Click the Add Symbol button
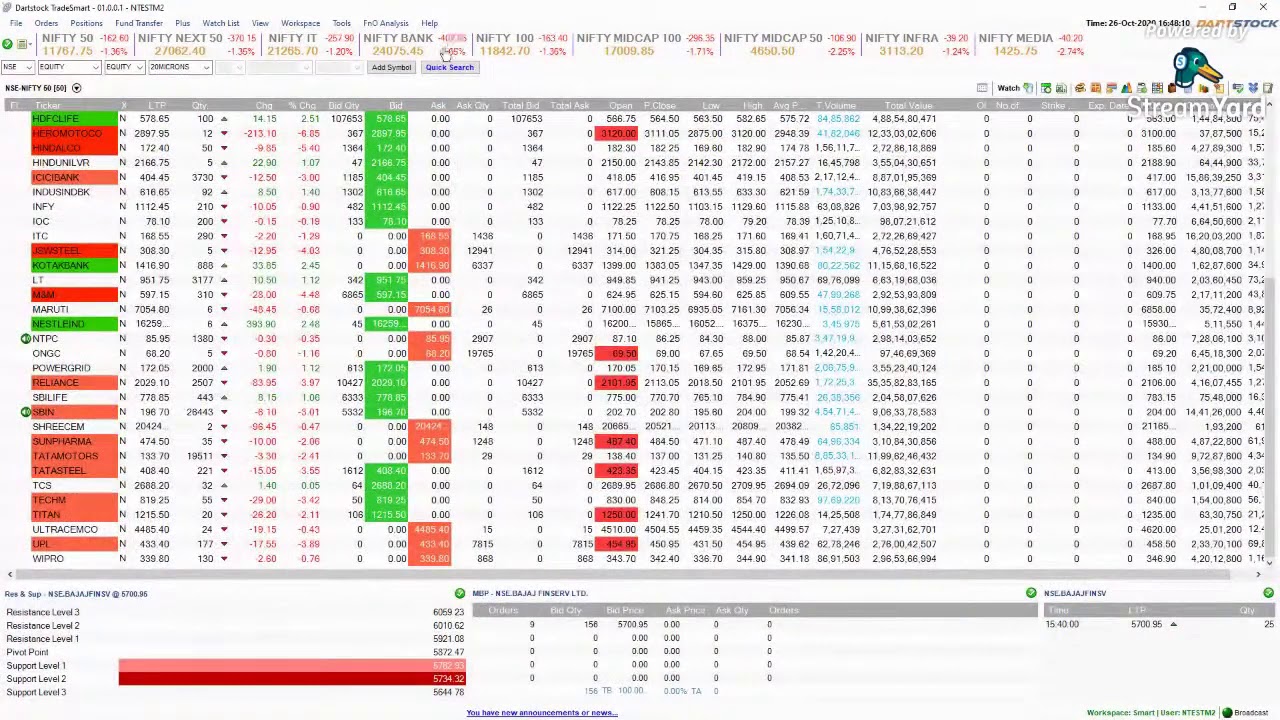The image size is (1280, 720). point(391,67)
